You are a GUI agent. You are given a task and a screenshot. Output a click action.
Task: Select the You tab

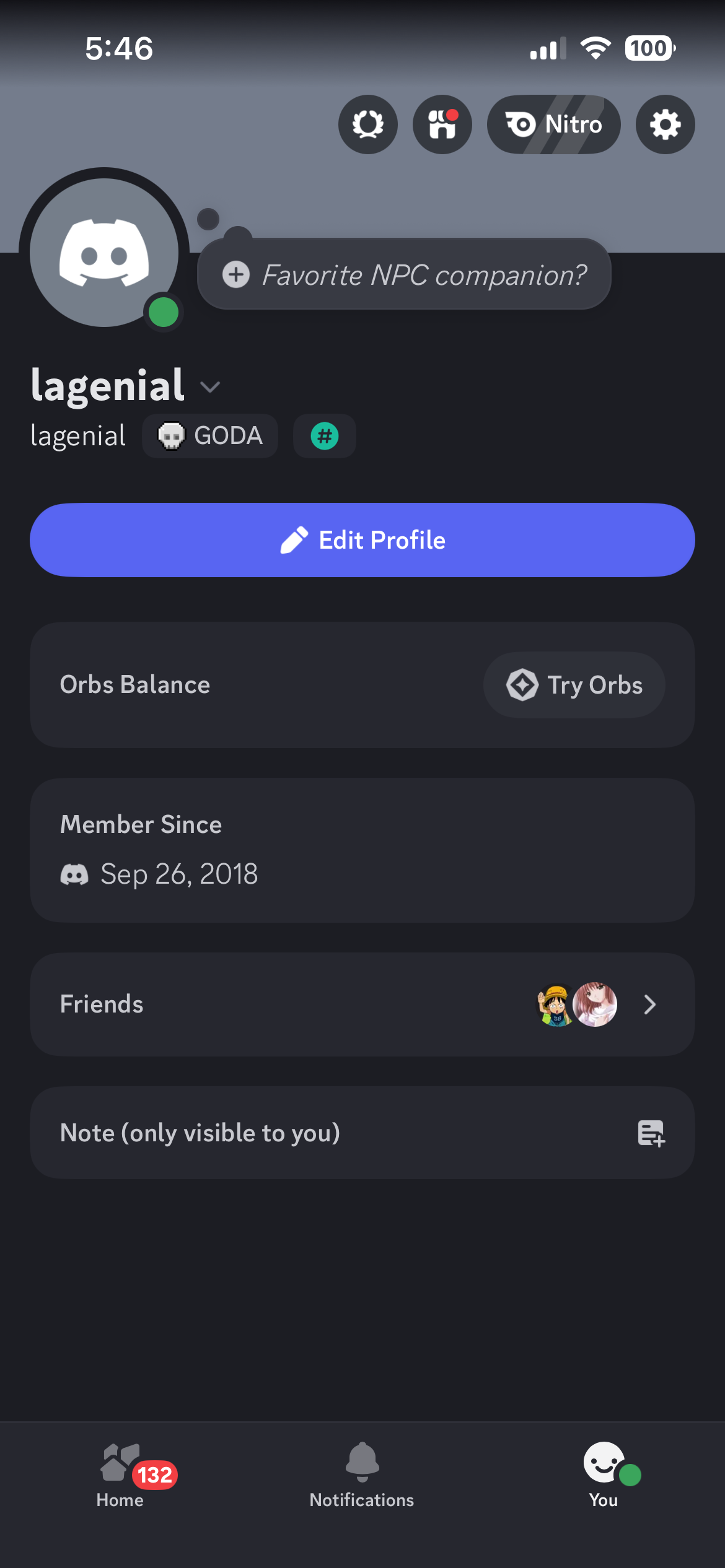[604, 1475]
